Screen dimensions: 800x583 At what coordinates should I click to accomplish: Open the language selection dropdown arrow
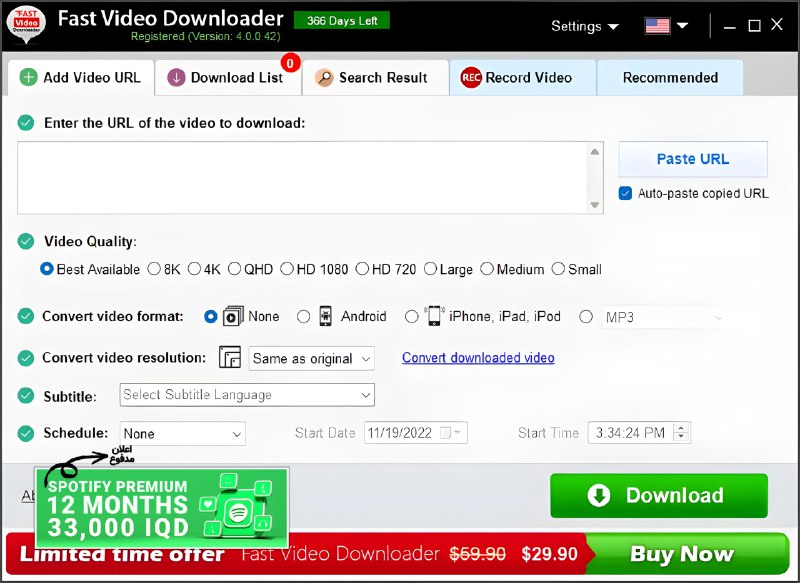click(682, 26)
